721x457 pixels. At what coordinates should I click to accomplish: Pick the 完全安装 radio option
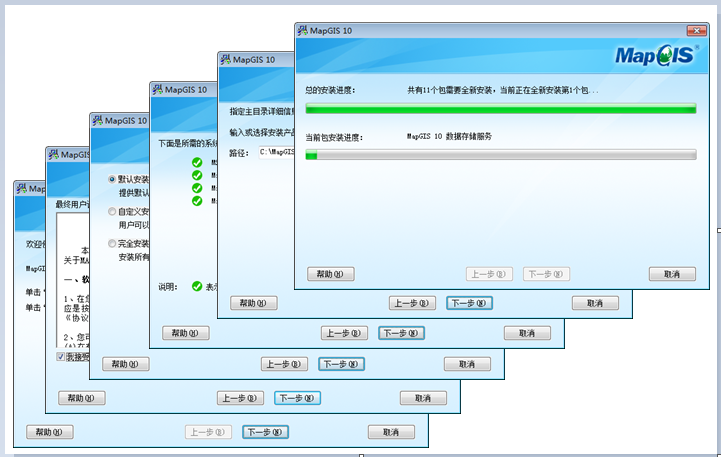click(112, 244)
